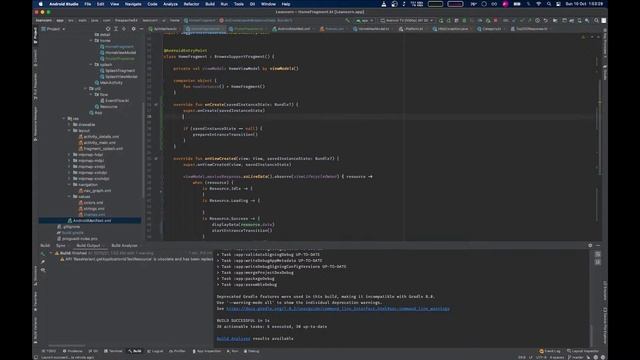Open the Build menu in menu bar

click(210, 4)
